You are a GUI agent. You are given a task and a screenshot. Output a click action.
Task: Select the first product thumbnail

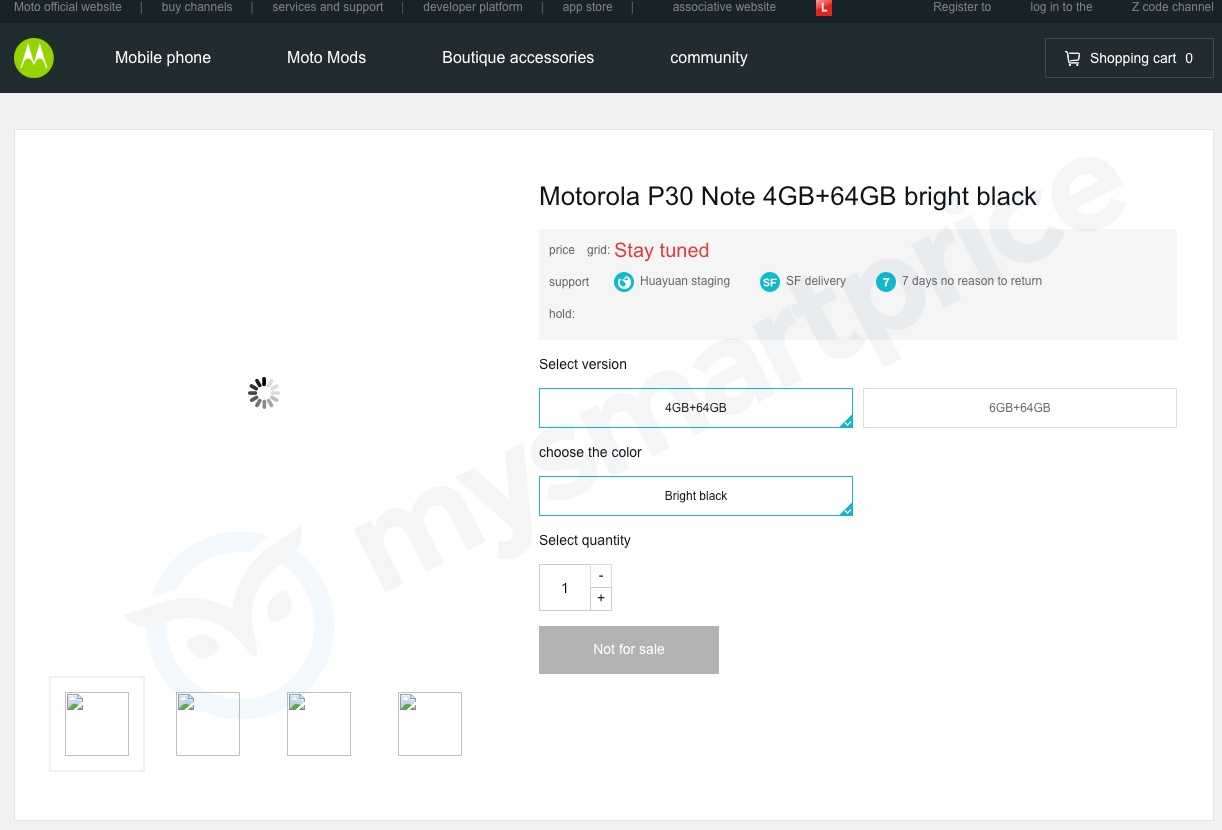coord(97,724)
